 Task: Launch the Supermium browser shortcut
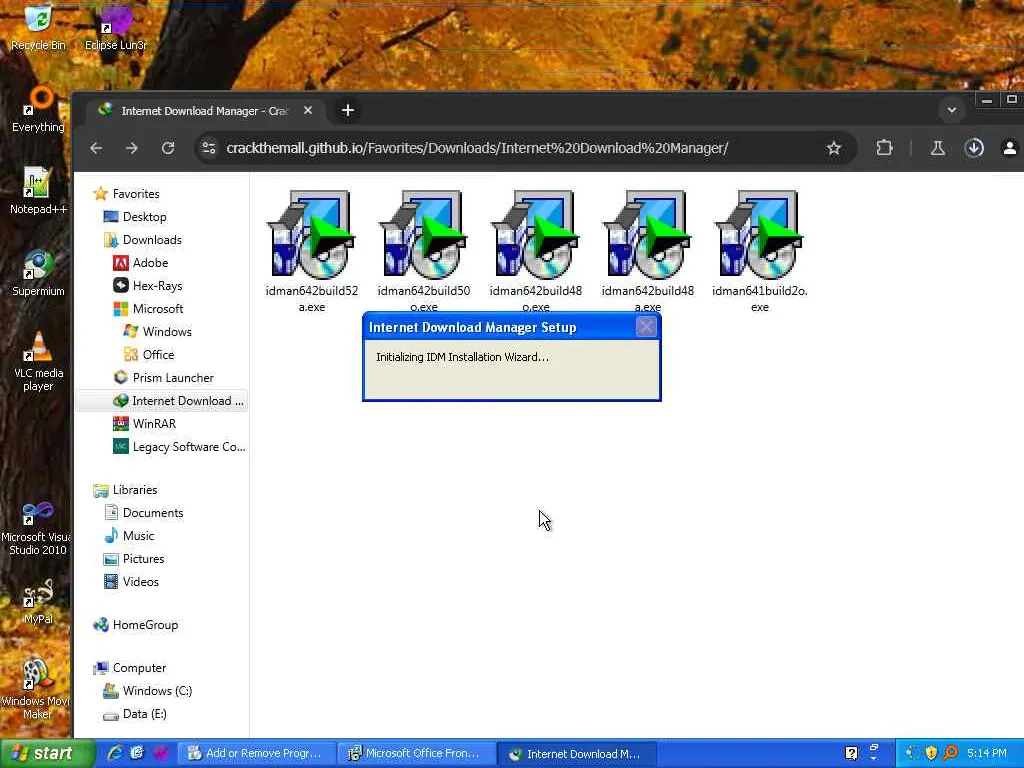(x=38, y=273)
